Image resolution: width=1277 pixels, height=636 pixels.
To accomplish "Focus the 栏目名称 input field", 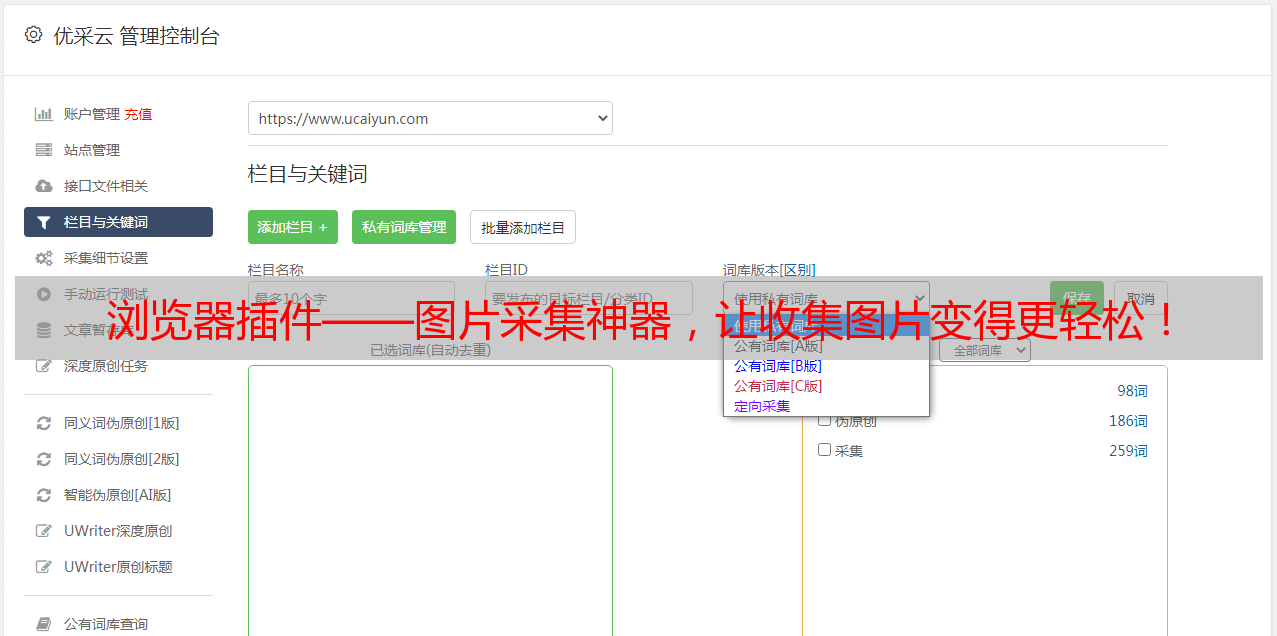I will coord(351,298).
